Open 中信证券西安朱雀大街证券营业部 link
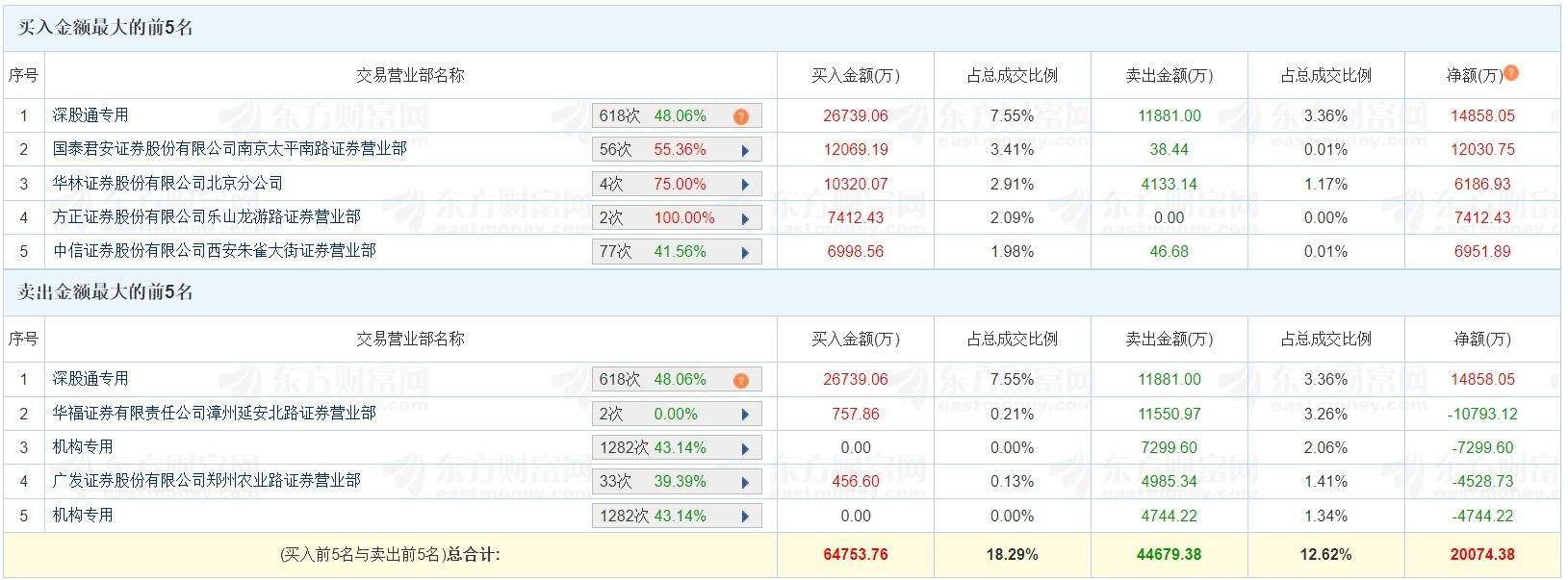 pos(214,251)
